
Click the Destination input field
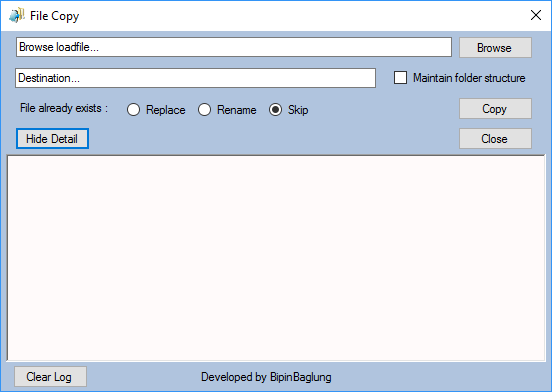[x=195, y=78]
